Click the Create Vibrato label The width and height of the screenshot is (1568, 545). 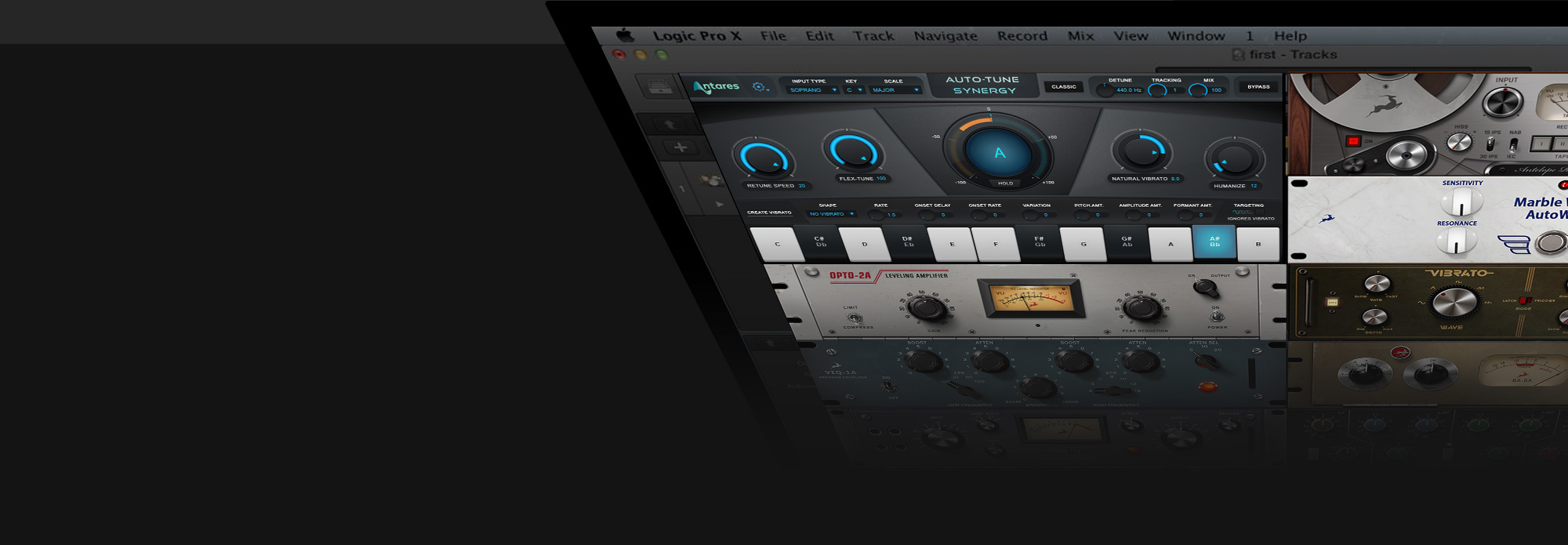[x=768, y=213]
